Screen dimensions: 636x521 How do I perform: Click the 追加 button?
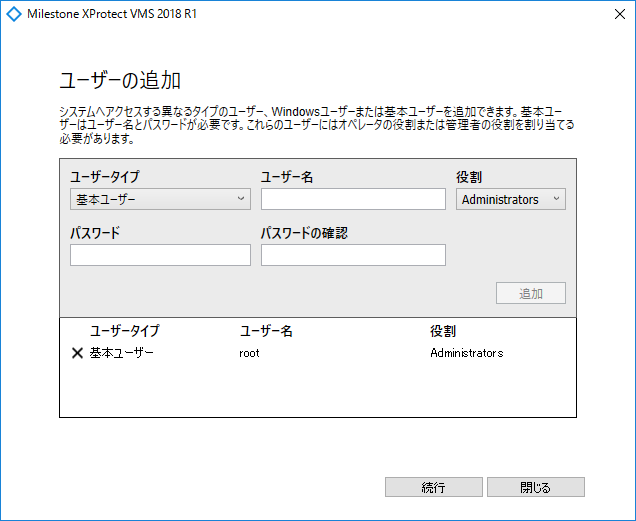[531, 293]
